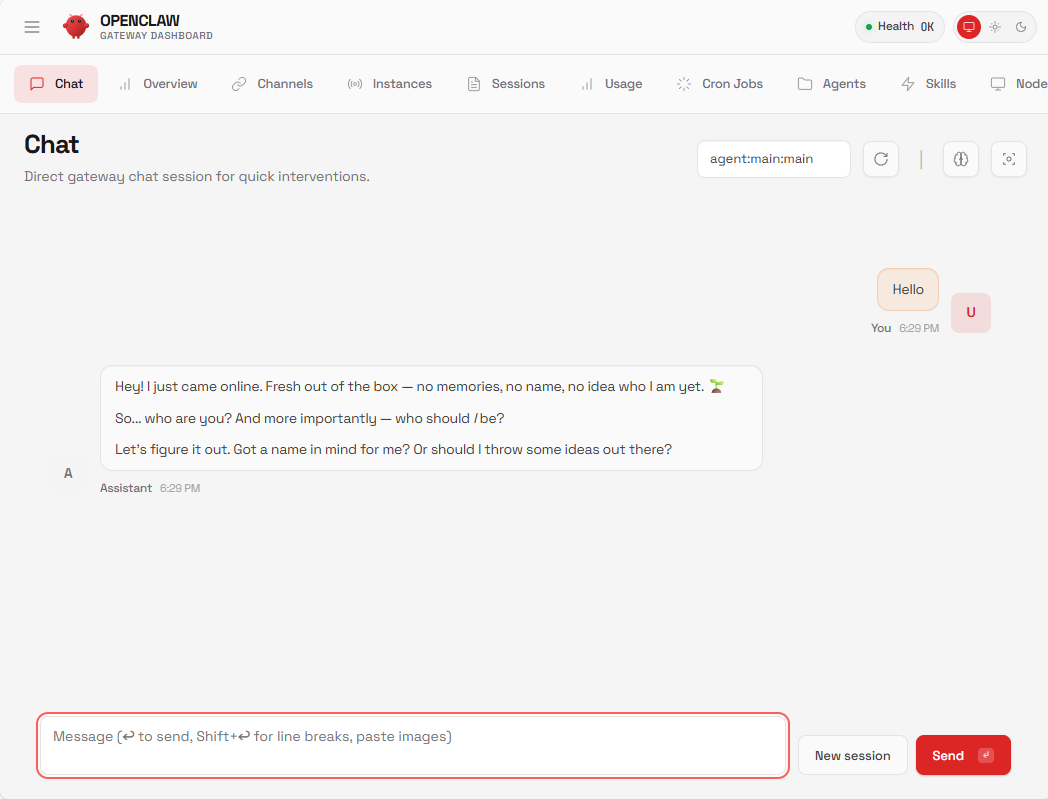
Task: Switch to system theme monitor toggle
Action: pyautogui.click(x=968, y=27)
